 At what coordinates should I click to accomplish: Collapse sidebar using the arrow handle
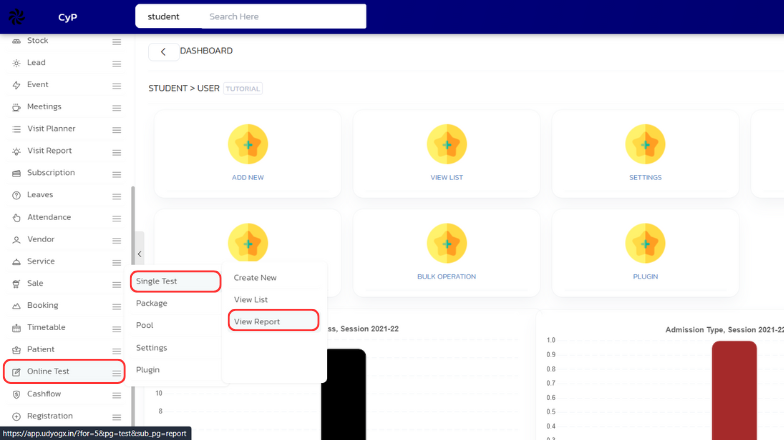click(139, 254)
